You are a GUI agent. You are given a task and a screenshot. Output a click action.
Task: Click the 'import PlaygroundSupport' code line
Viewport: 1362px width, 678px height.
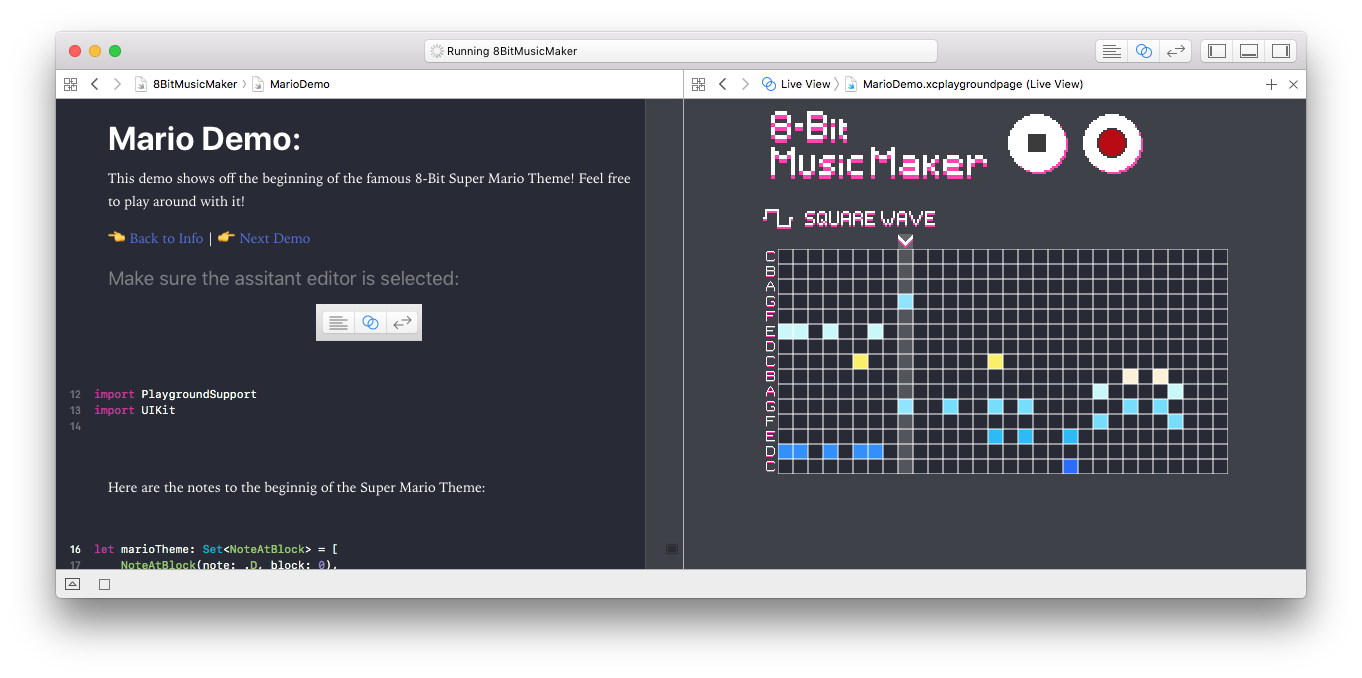pyautogui.click(x=175, y=394)
